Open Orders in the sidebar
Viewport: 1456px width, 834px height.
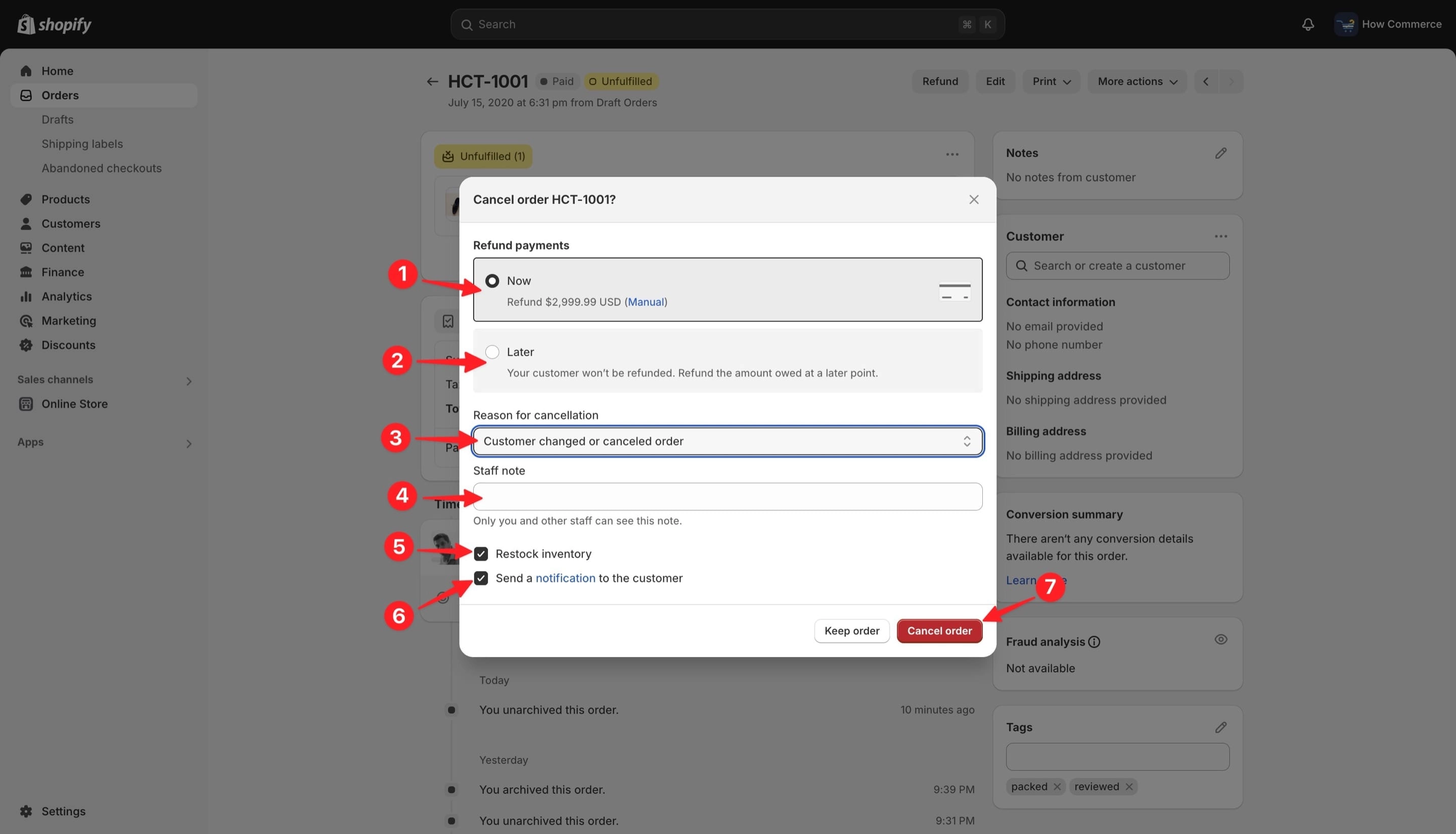tap(104, 95)
